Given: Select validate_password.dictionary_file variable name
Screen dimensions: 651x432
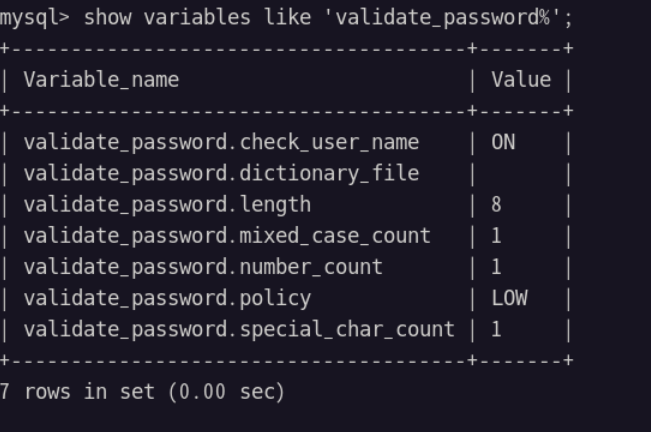Looking at the screenshot, I should (x=221, y=174).
